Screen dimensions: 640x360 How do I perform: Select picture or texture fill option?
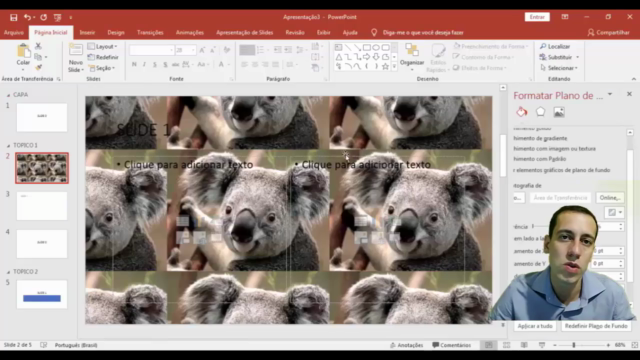pos(554,149)
